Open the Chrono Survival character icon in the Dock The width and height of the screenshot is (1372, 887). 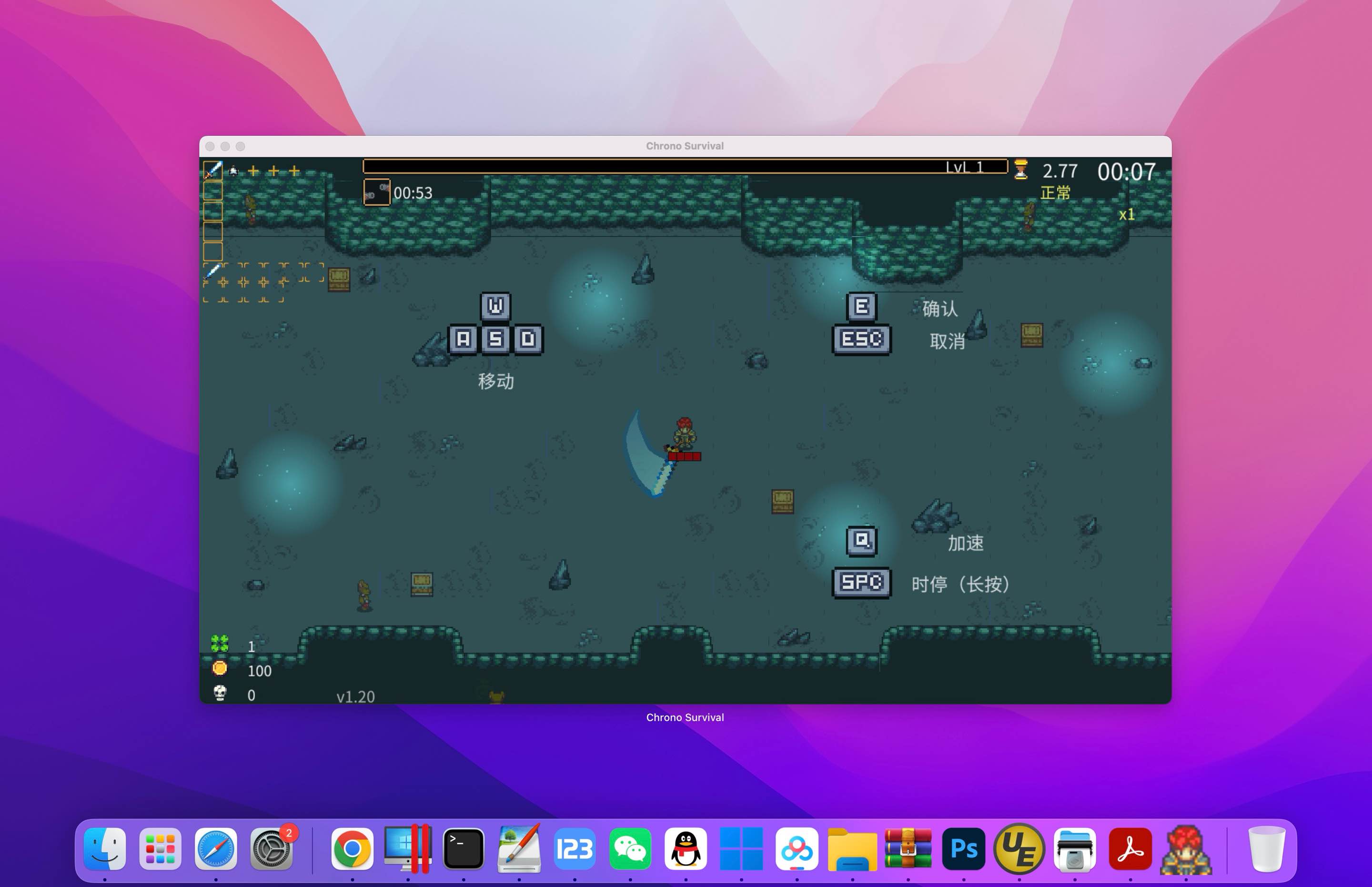(x=1186, y=849)
